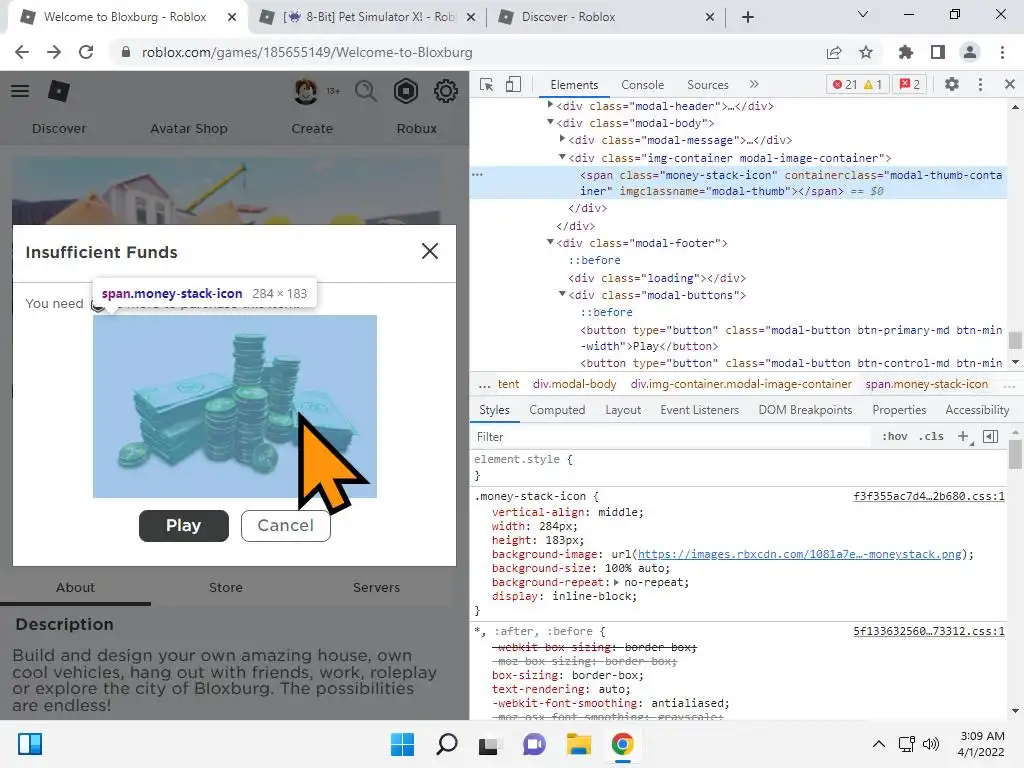Click the Play button in modal
The image size is (1024, 768).
point(184,526)
